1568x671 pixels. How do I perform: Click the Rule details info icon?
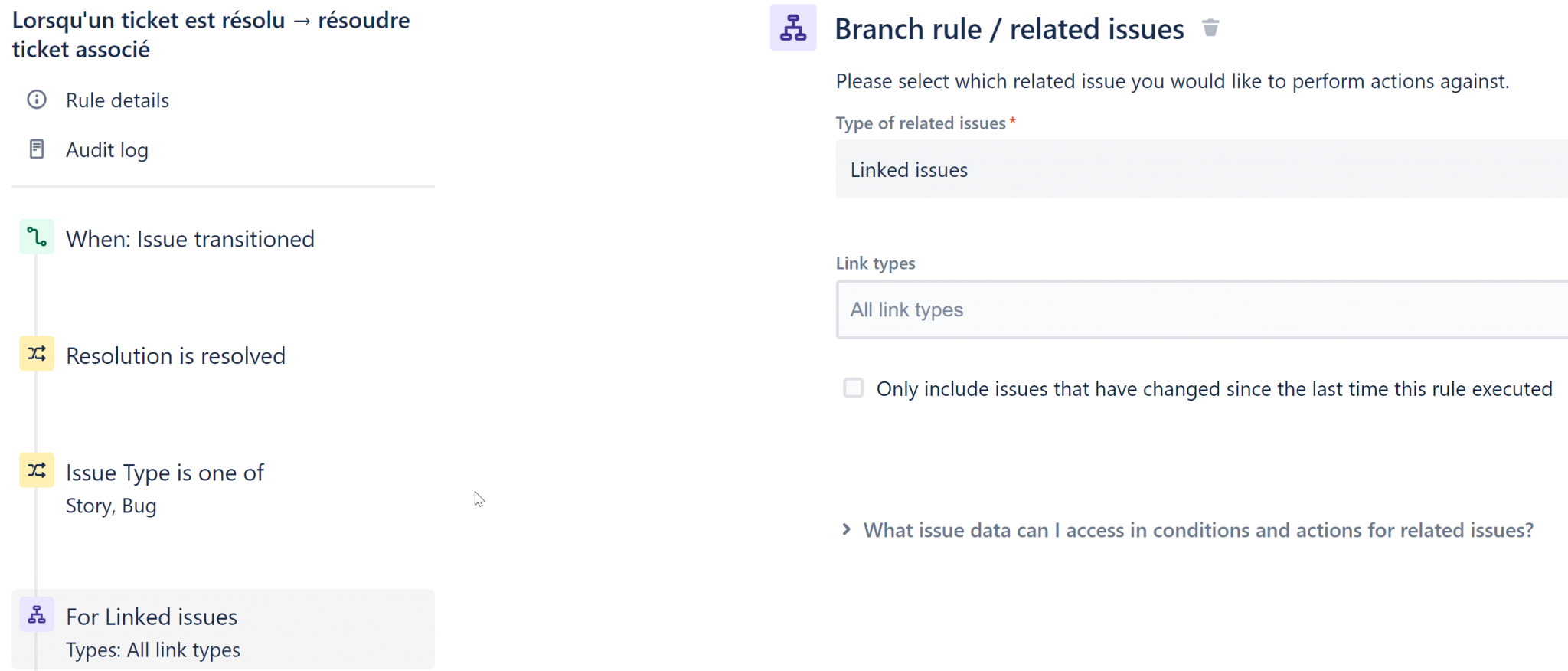pos(37,100)
